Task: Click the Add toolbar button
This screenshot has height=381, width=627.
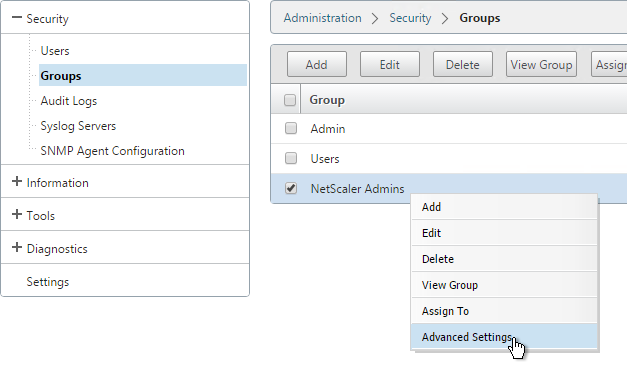Action: tap(317, 64)
